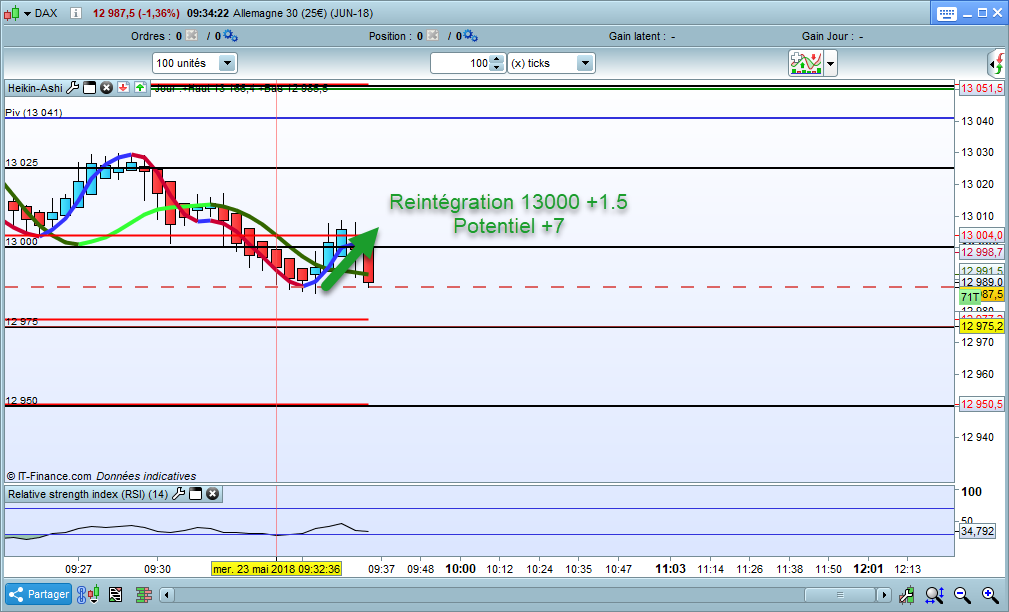The image size is (1009, 612).
Task: Click the Piv (13 041) pivot label
Action: tap(34, 113)
